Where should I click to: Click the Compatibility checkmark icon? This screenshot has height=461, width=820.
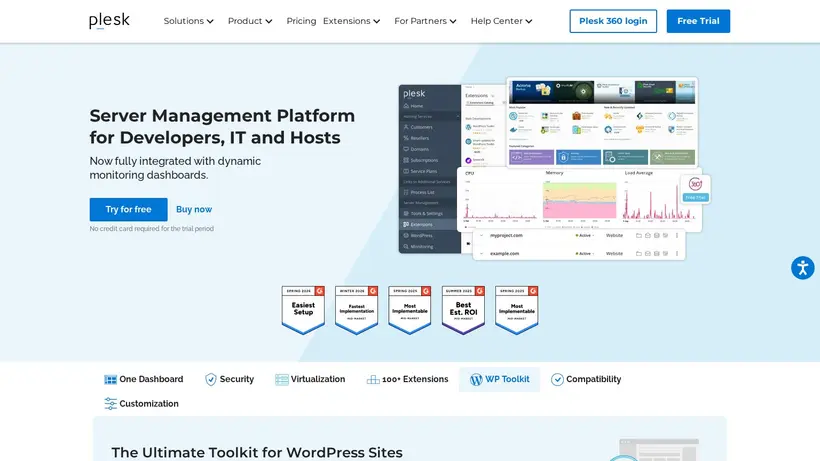point(557,379)
